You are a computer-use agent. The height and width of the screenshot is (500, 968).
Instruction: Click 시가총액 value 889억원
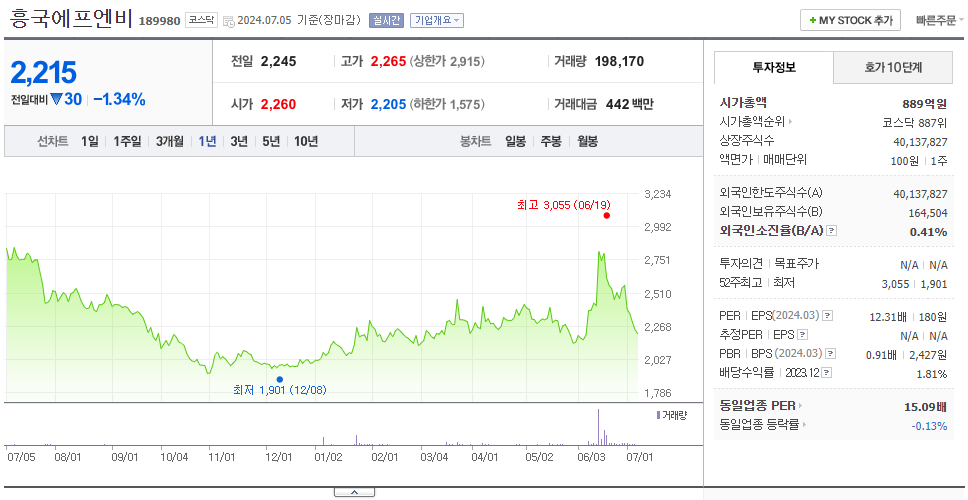[x=924, y=104]
